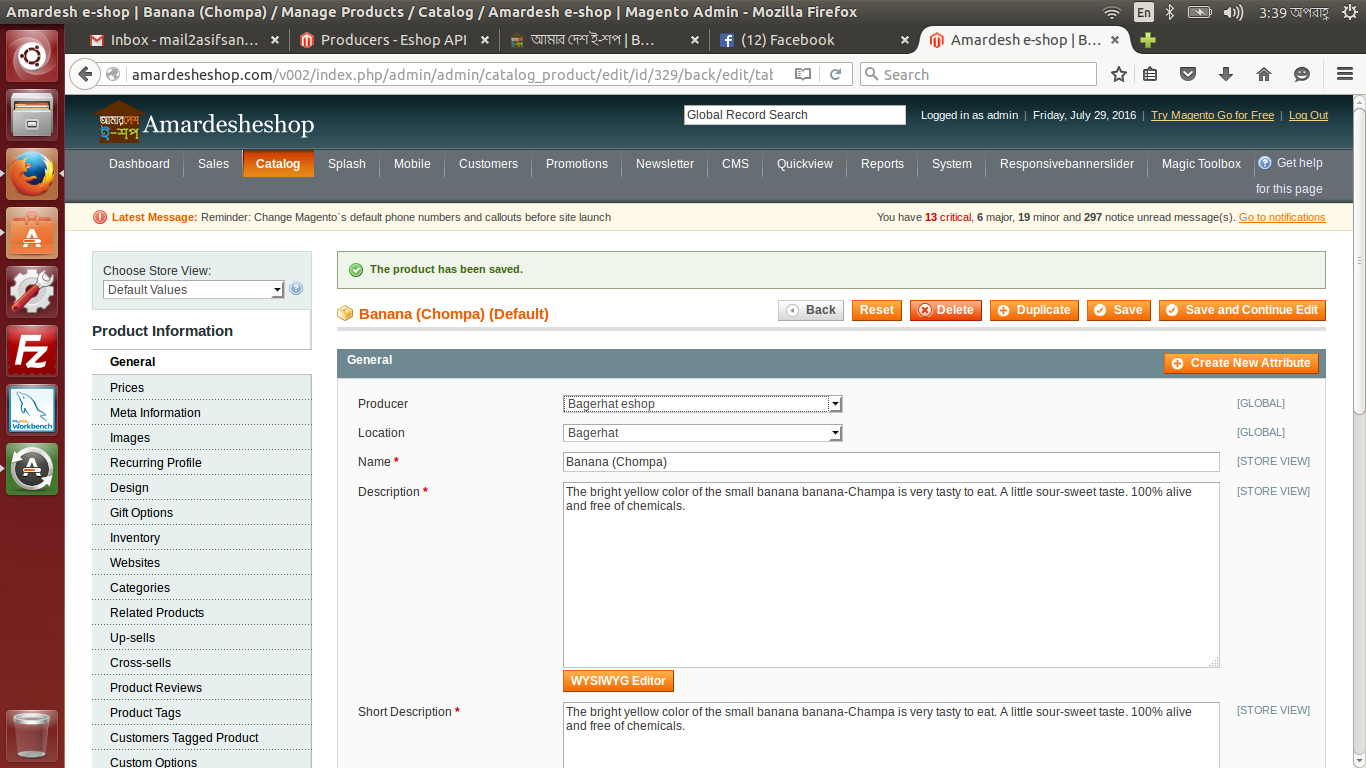Viewport: 1366px width, 768px height.
Task: Open the En keyboard layout indicator
Action: pos(1143,12)
